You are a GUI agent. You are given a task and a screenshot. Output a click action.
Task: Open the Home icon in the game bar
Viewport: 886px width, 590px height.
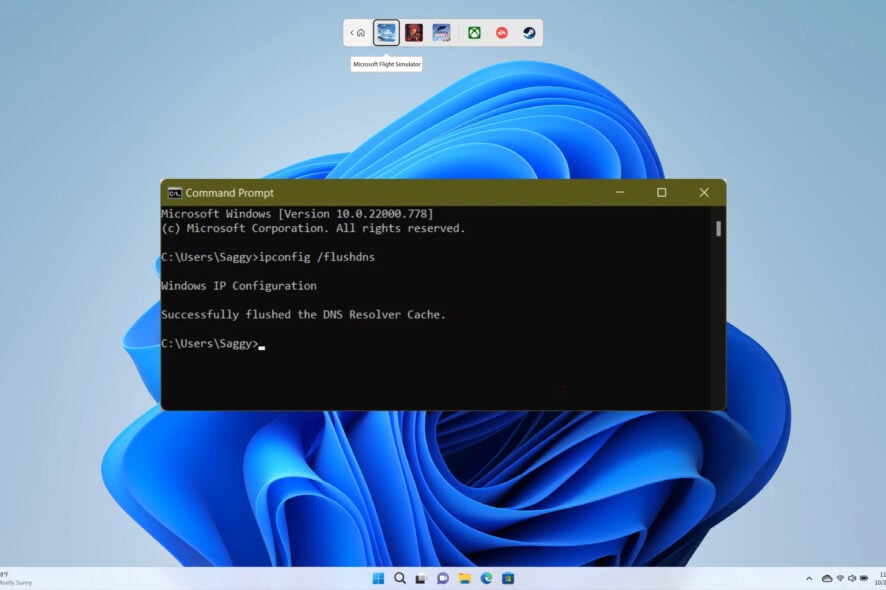tap(361, 31)
